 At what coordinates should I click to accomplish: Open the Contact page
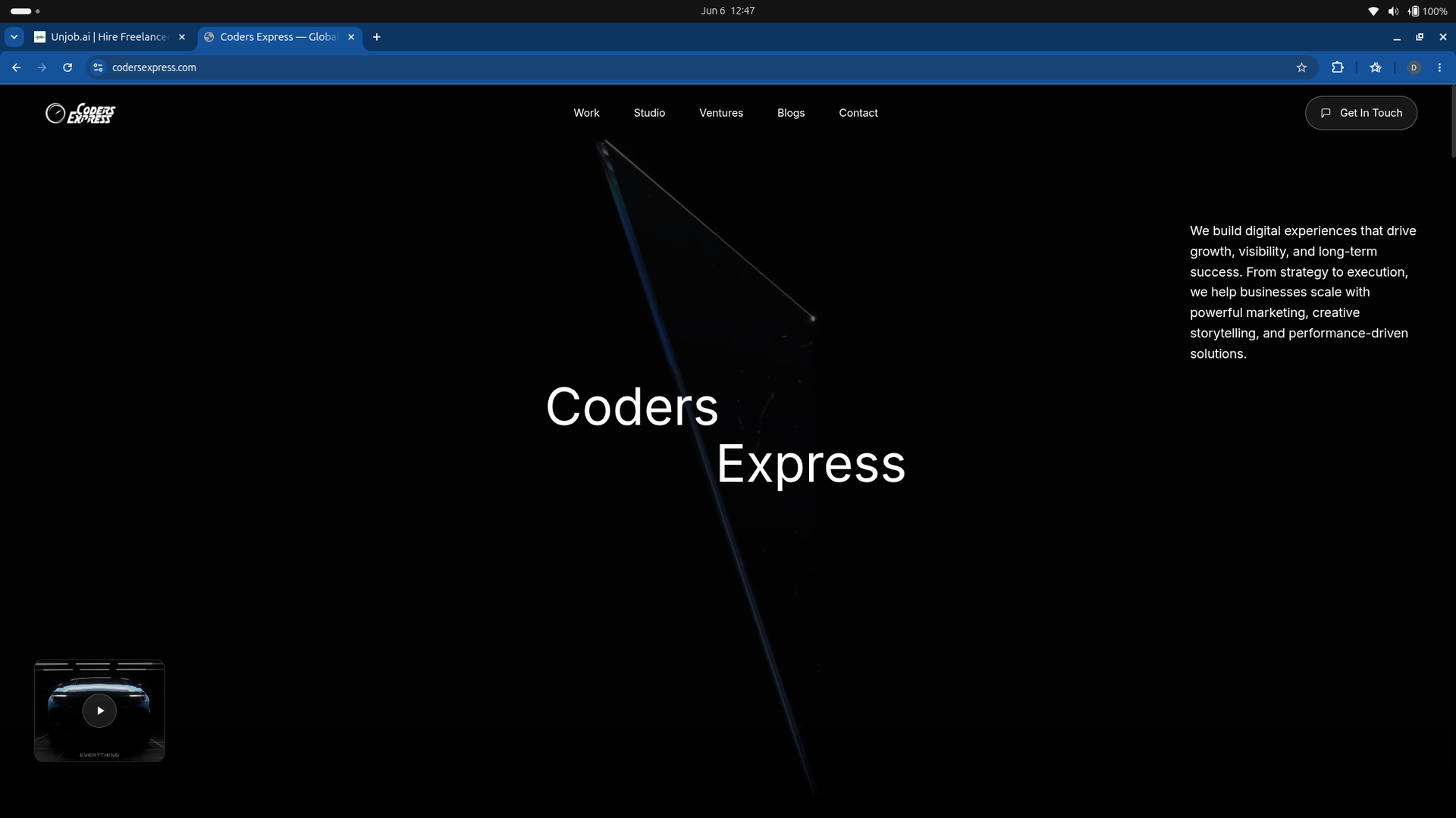click(858, 113)
